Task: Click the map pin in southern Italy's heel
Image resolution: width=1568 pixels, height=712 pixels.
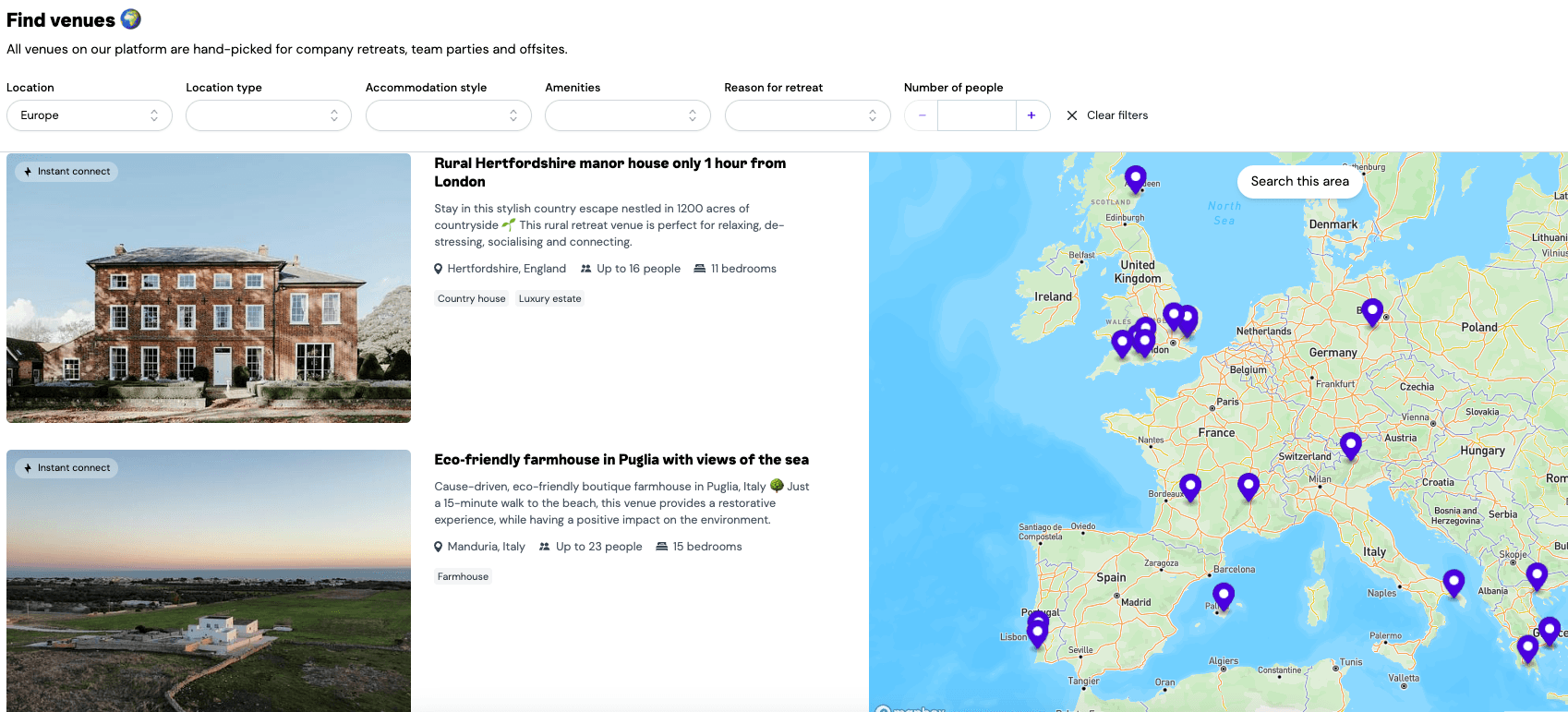Action: [1453, 582]
